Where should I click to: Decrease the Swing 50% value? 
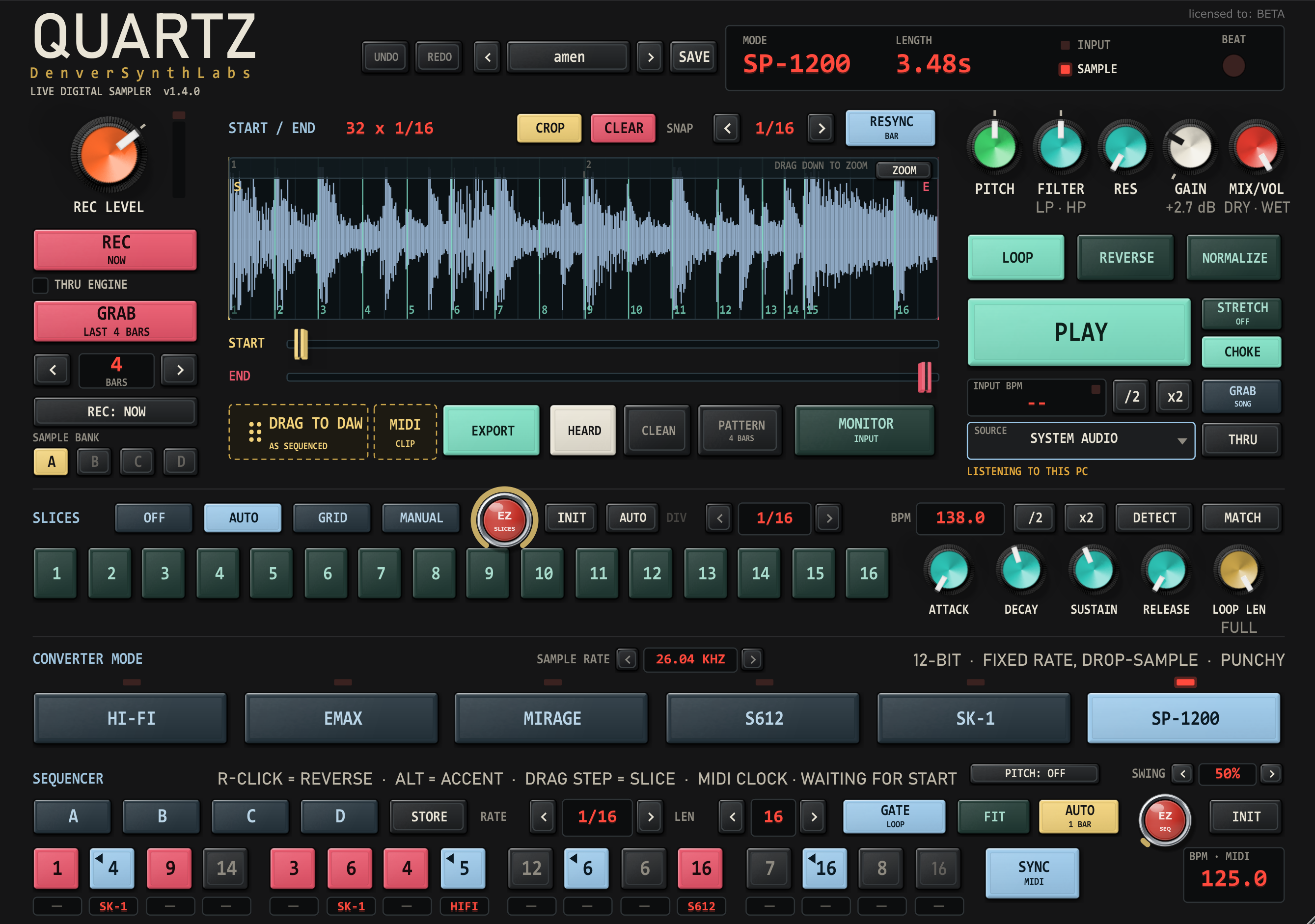point(1182,774)
